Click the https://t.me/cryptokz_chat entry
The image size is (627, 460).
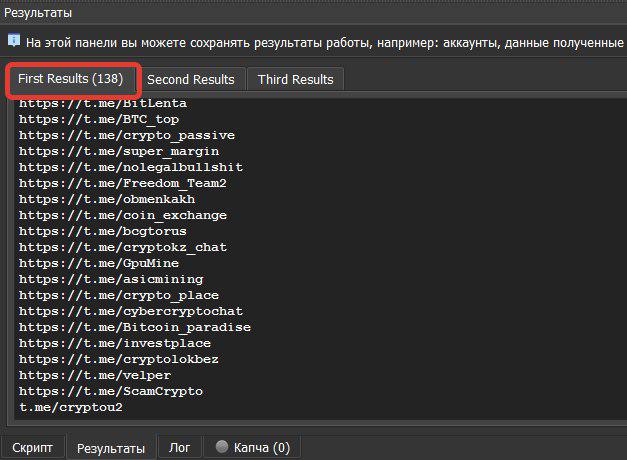click(x=122, y=247)
